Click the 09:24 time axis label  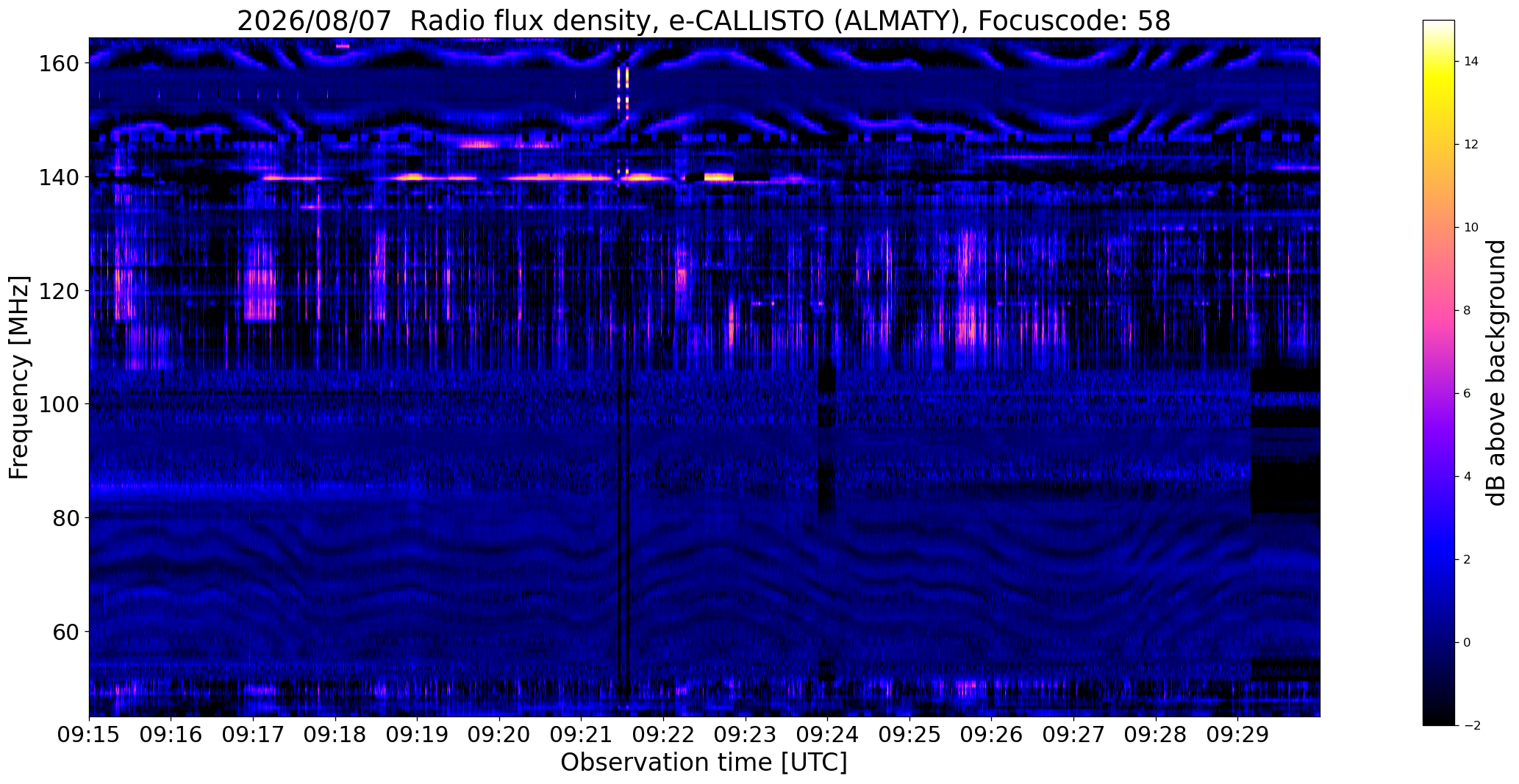click(828, 736)
